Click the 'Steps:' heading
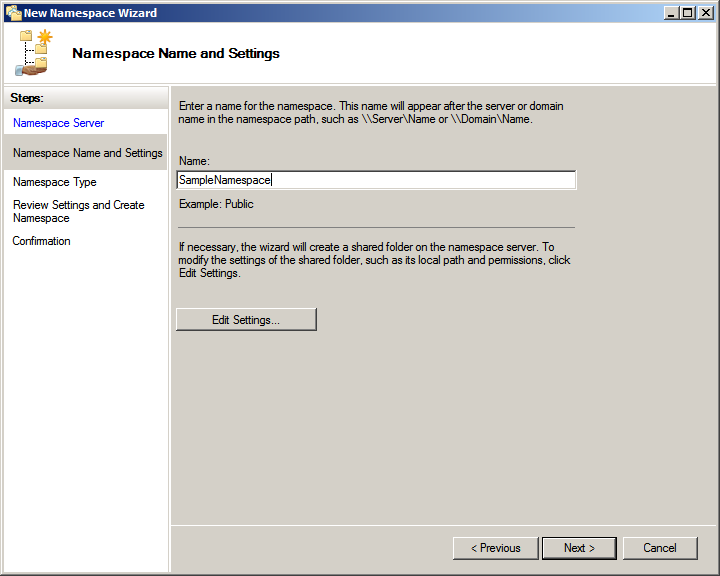Image resolution: width=720 pixels, height=576 pixels. 27,98
